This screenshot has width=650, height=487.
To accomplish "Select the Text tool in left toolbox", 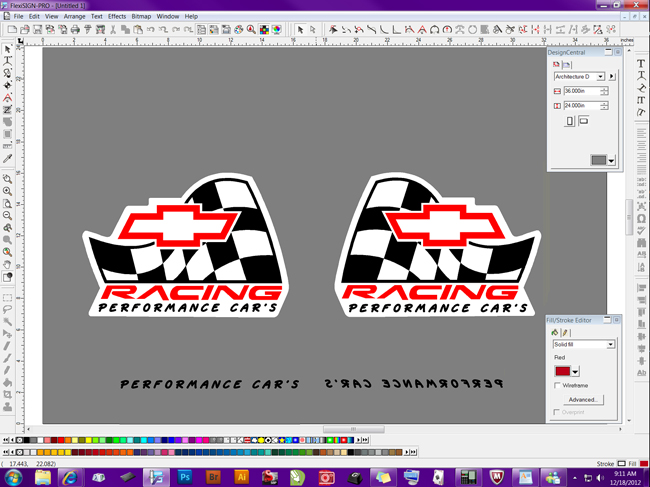I will (x=7, y=61).
